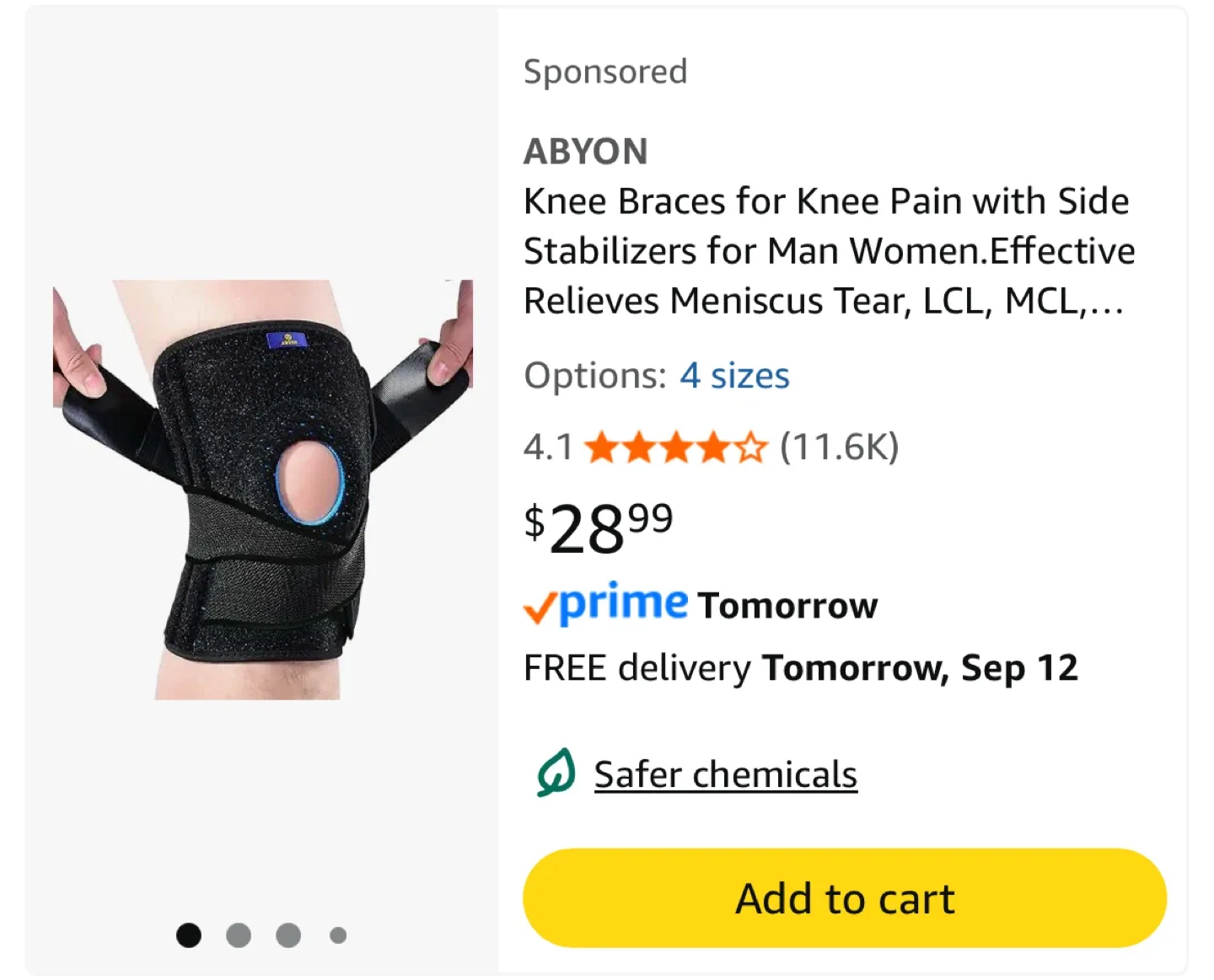This screenshot has width=1214, height=980.
Task: Select the fourth carousel dot
Action: click(x=337, y=935)
